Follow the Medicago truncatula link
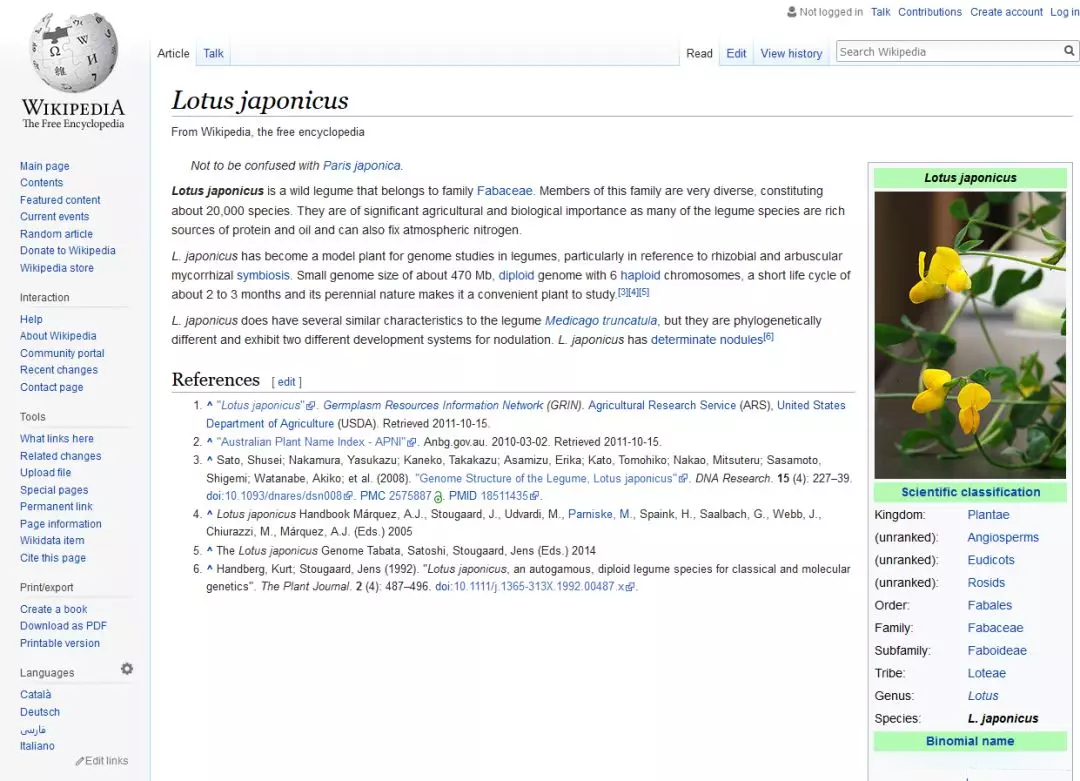 pyautogui.click(x=600, y=321)
